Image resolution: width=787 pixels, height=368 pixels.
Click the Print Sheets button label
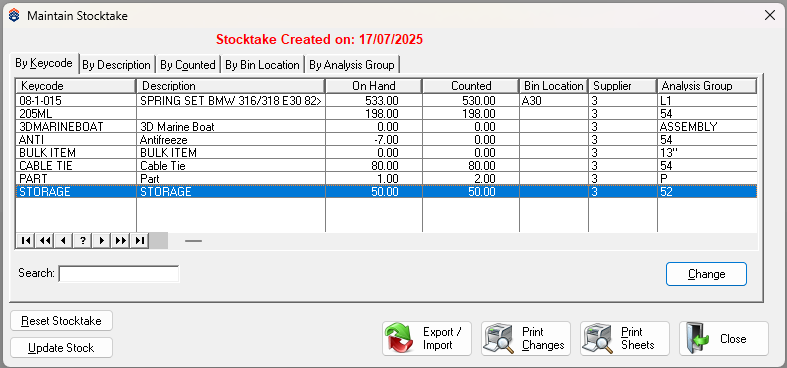[x=637, y=338]
